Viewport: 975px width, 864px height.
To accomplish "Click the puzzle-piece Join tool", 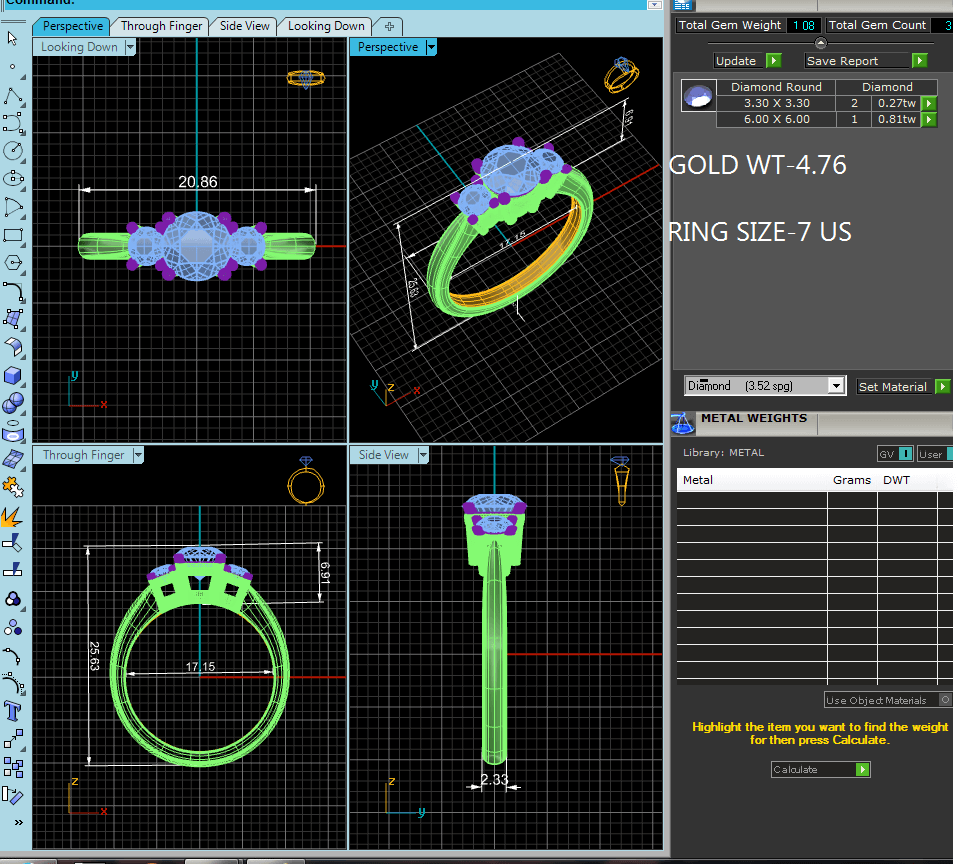I will coord(13,487).
